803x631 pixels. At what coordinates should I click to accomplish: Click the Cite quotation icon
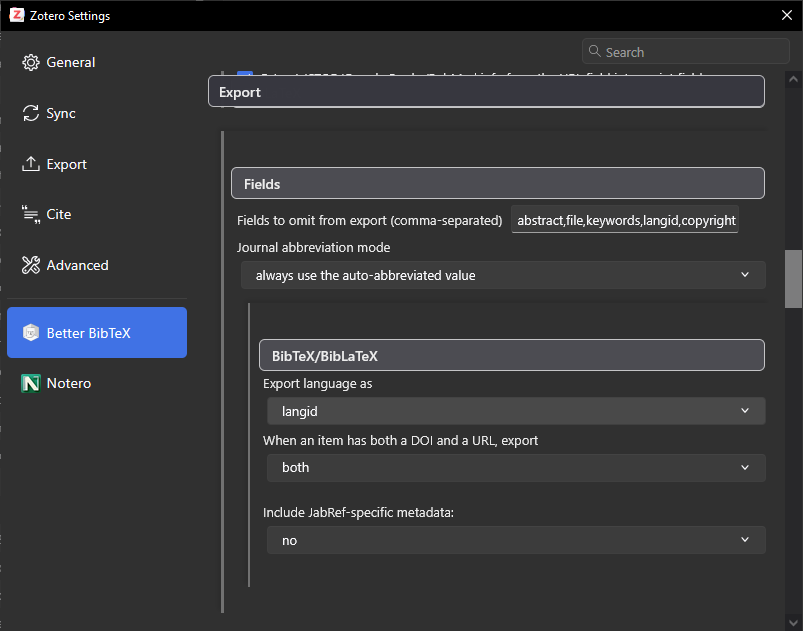coord(31,214)
